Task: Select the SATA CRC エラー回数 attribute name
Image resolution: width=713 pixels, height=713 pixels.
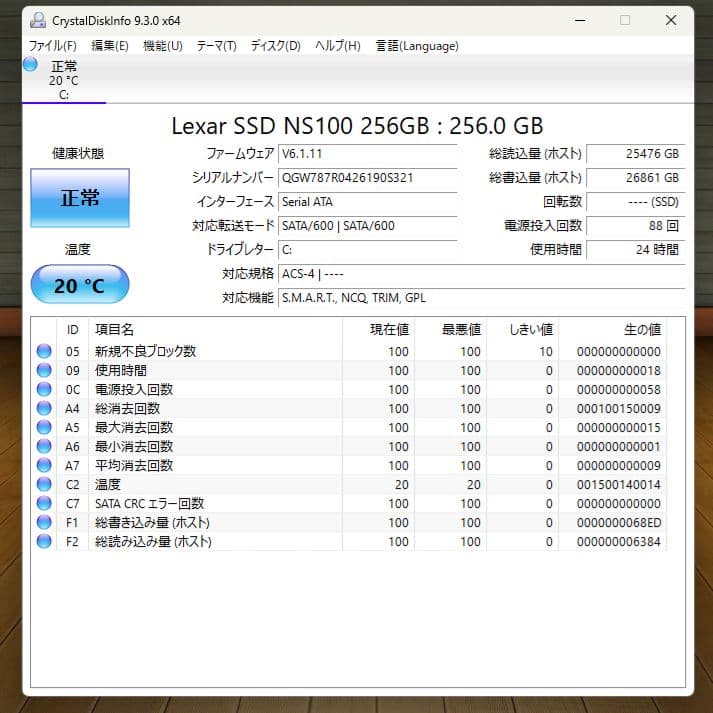Action: pos(150,504)
